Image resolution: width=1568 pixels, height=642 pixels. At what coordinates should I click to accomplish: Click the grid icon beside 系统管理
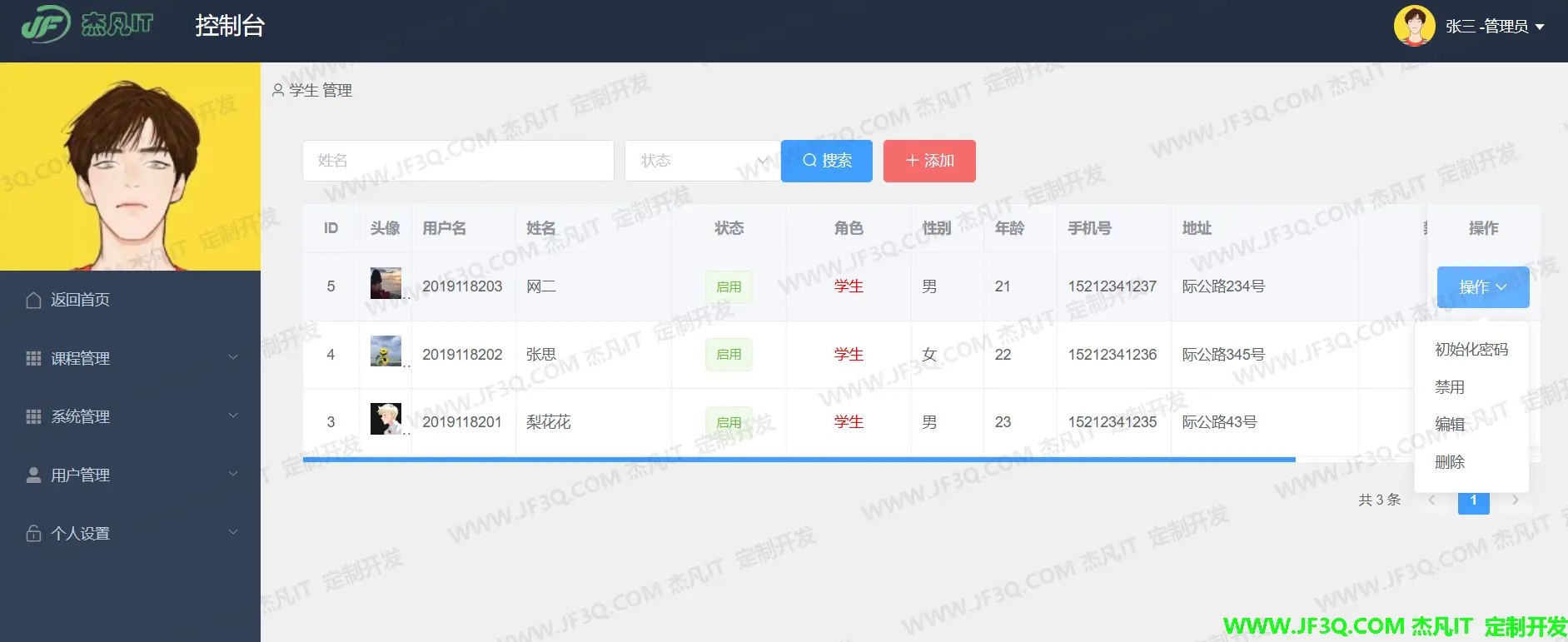tap(33, 416)
